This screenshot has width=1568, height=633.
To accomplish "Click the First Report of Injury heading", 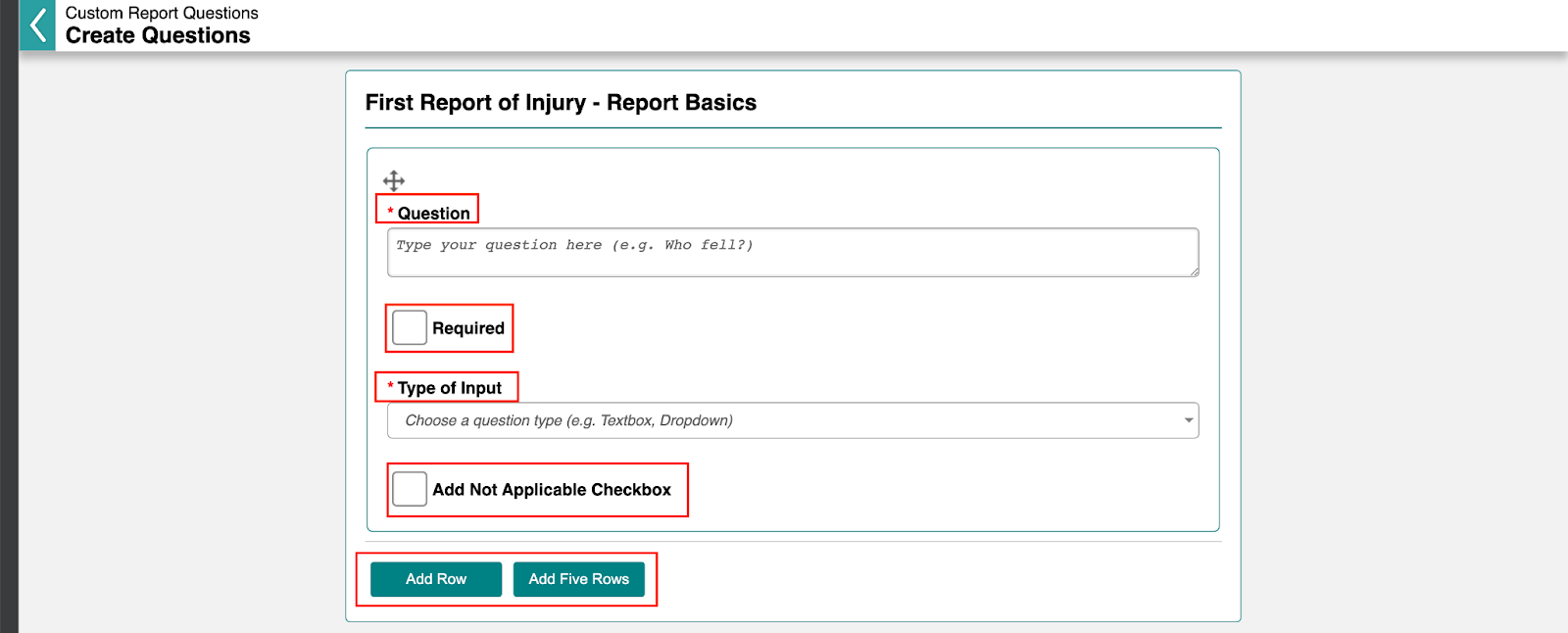I will [561, 103].
